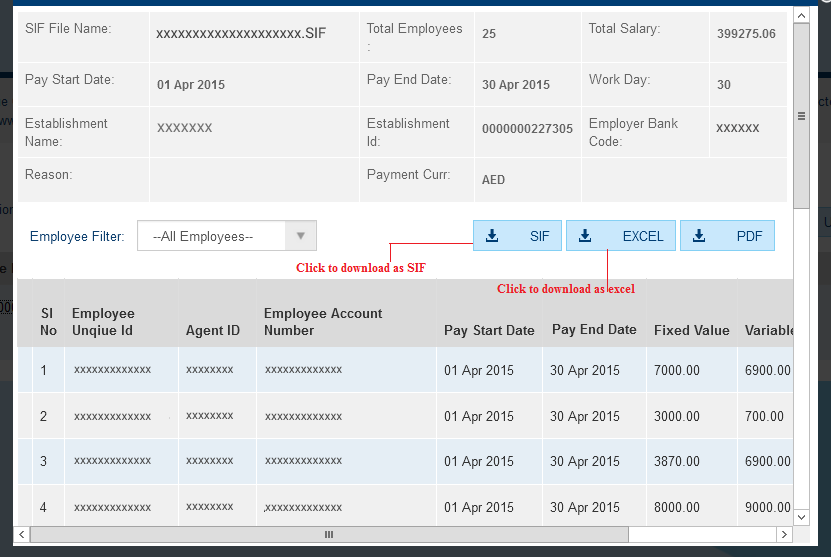The width and height of the screenshot is (831, 557).
Task: Click the Employee Account Number column header
Action: coord(323,321)
